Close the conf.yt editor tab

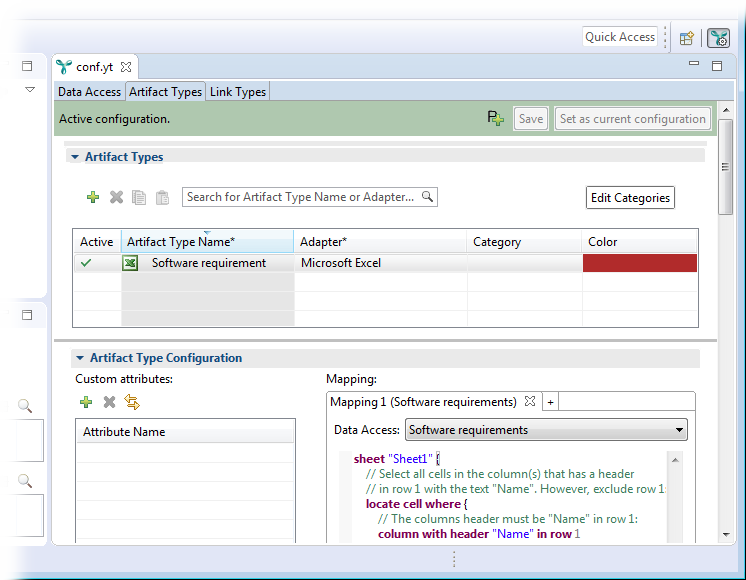(x=126, y=67)
